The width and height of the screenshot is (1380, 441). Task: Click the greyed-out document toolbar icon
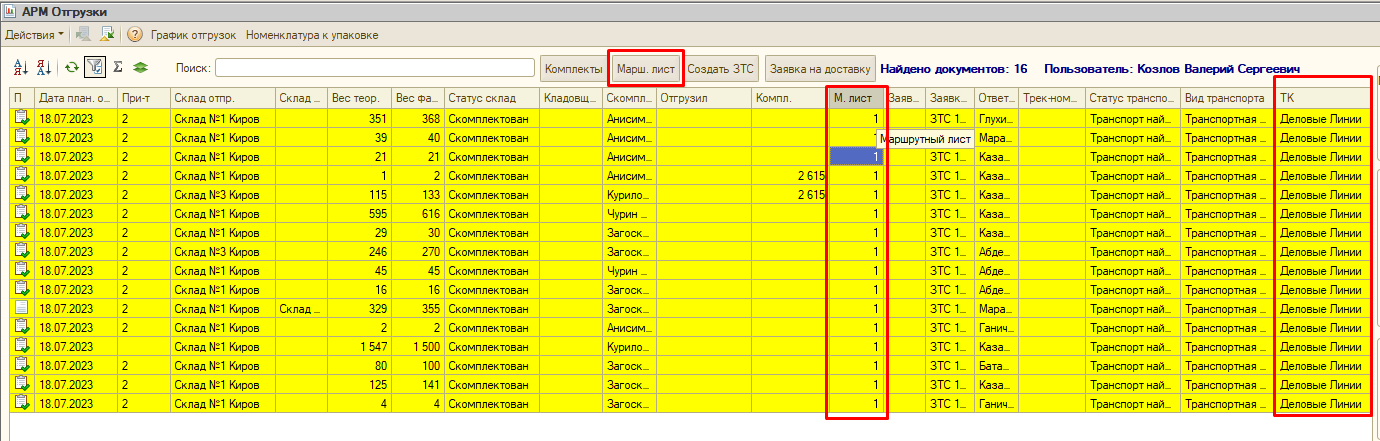pos(84,35)
